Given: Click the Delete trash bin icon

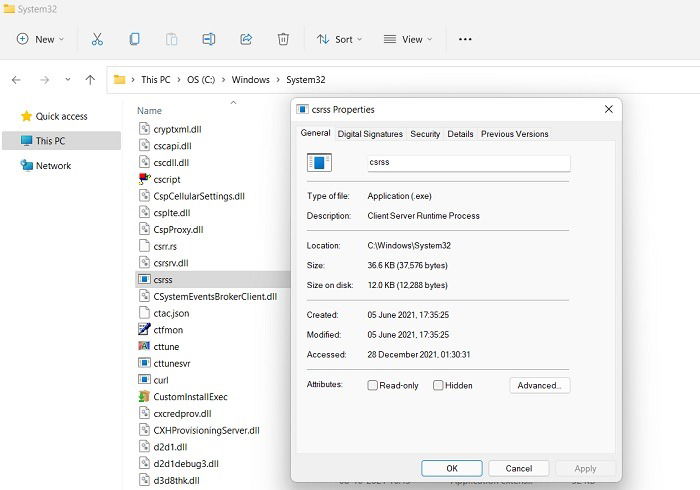Looking at the screenshot, I should coord(283,39).
